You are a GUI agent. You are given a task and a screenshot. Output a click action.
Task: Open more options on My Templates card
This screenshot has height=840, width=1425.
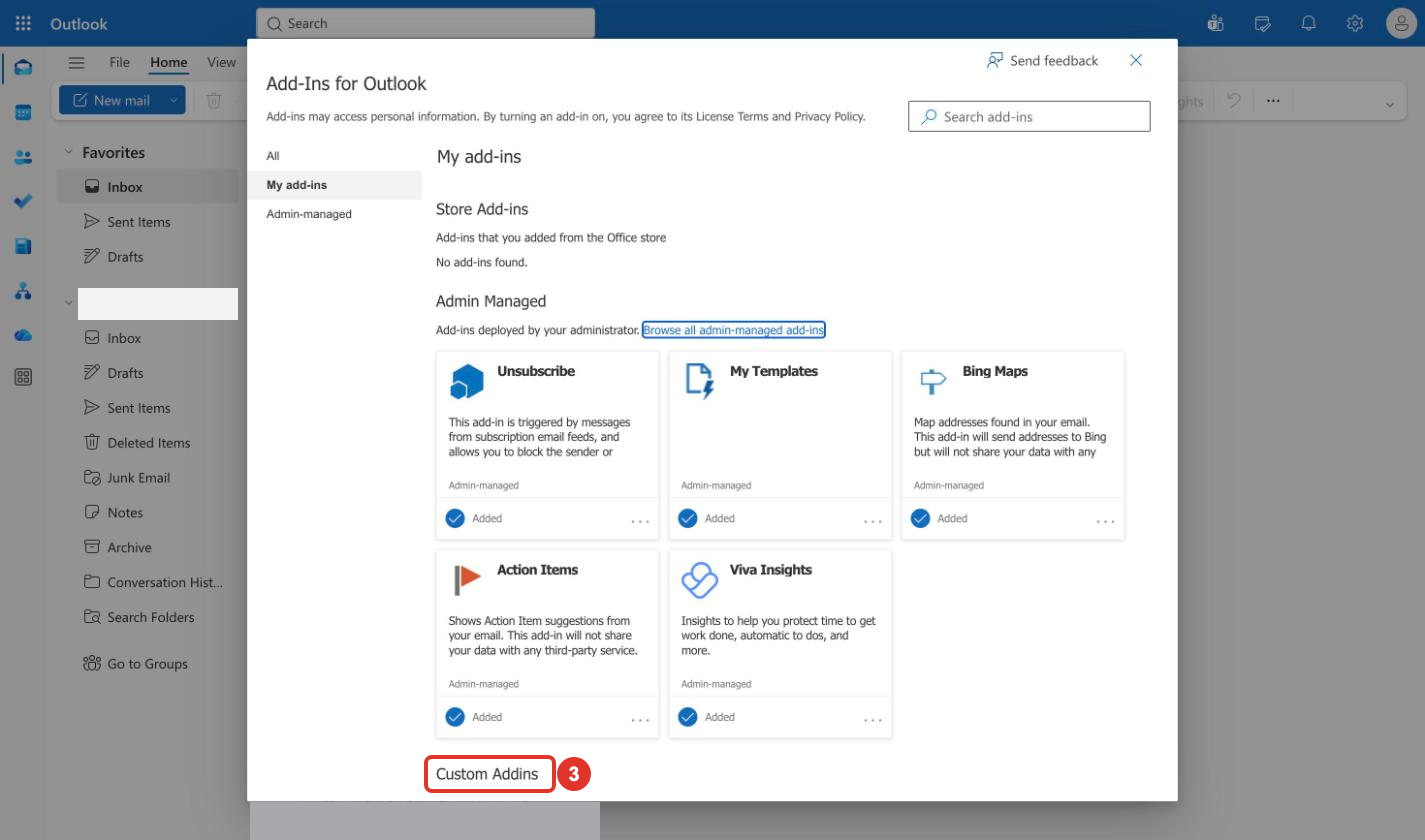[873, 521]
